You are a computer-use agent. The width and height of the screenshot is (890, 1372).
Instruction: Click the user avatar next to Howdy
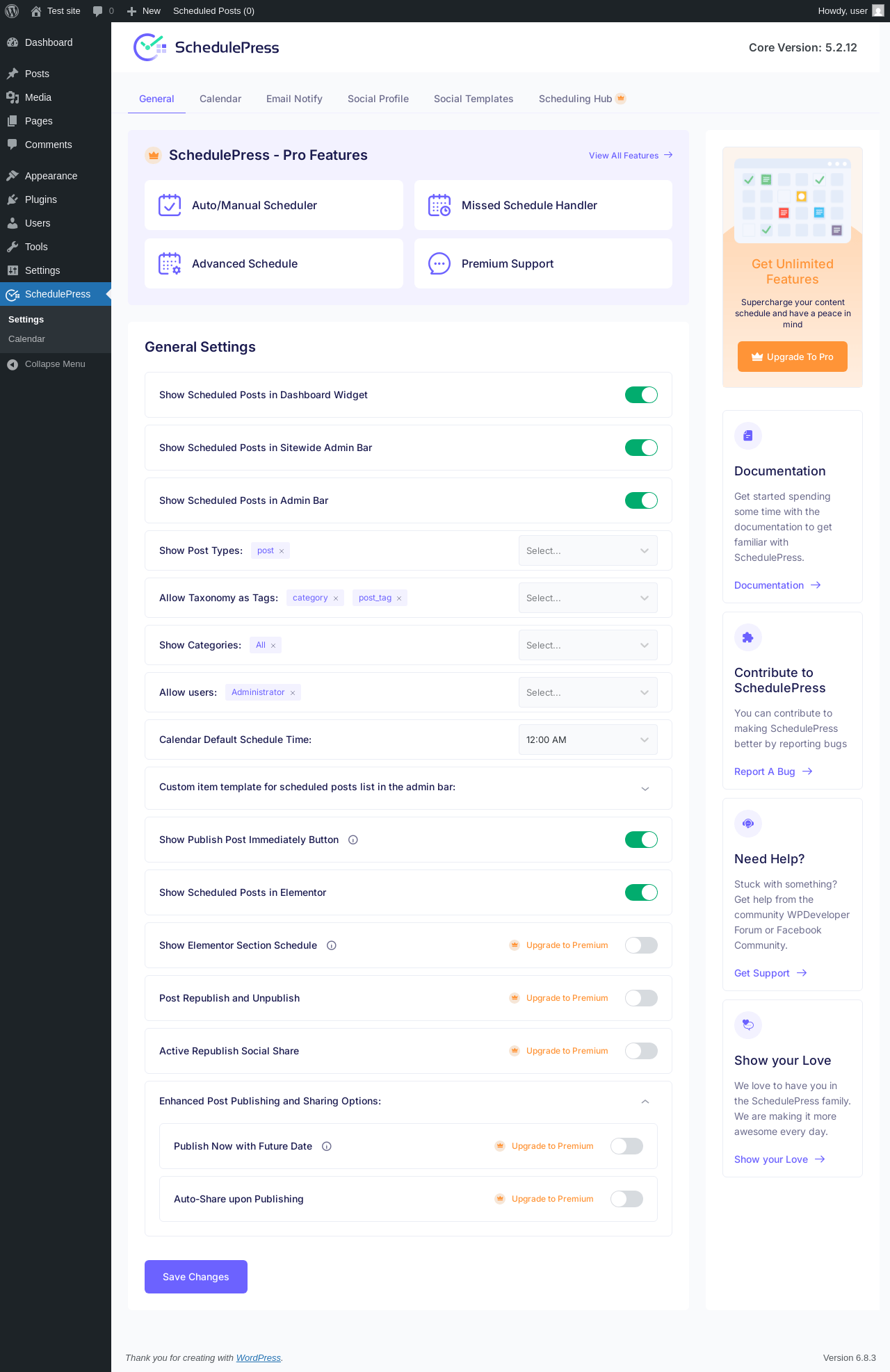pos(878,11)
